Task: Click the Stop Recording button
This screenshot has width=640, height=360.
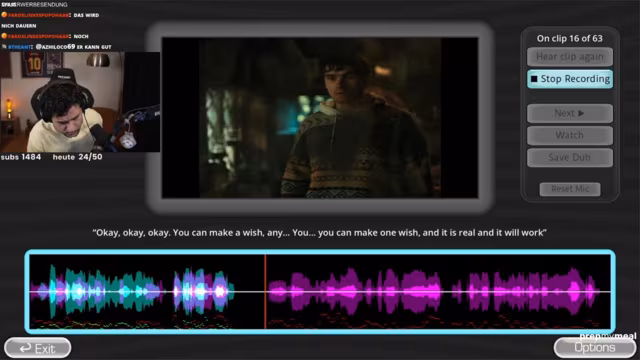Action: tap(570, 79)
